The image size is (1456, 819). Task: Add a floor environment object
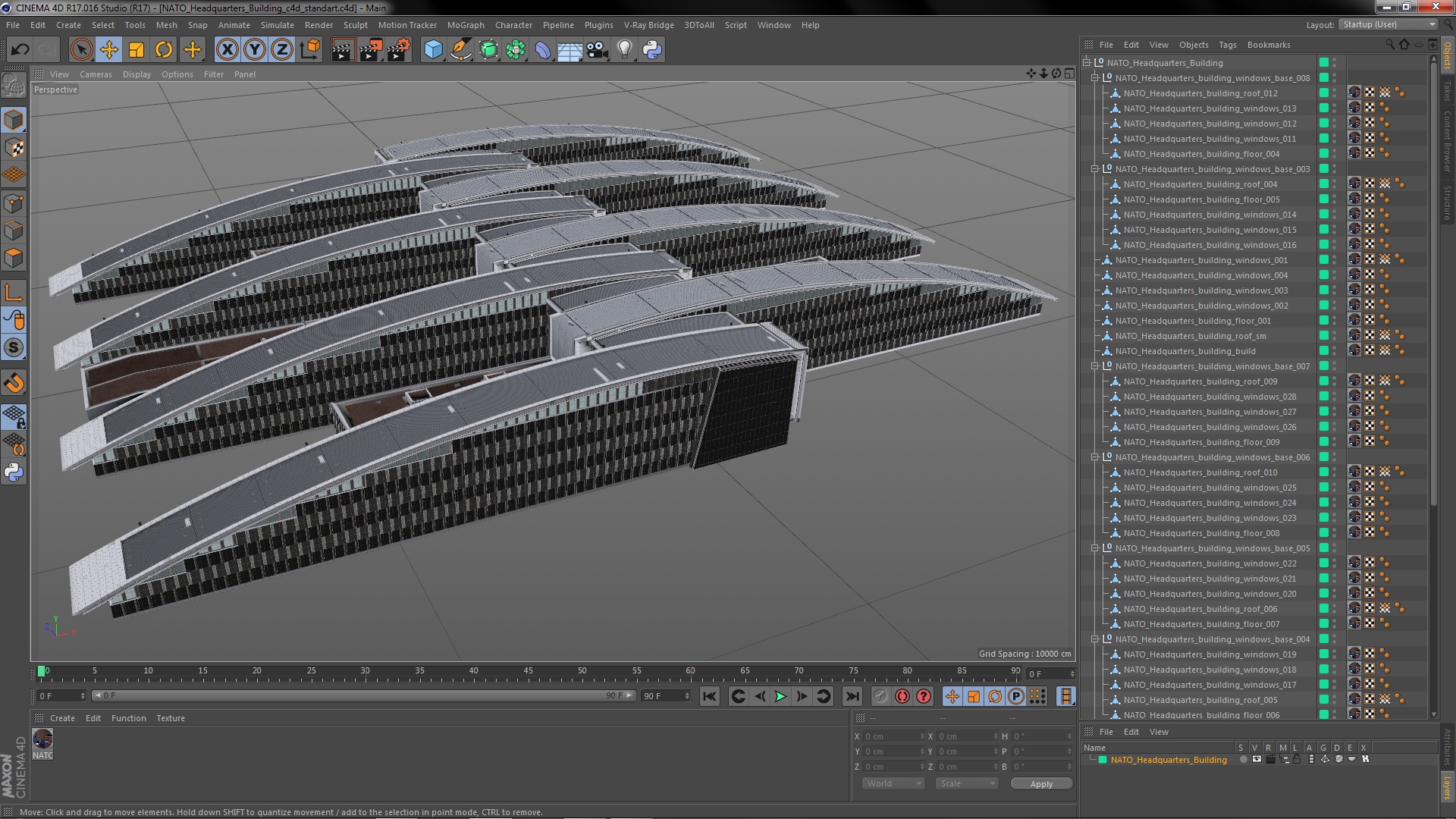(570, 50)
